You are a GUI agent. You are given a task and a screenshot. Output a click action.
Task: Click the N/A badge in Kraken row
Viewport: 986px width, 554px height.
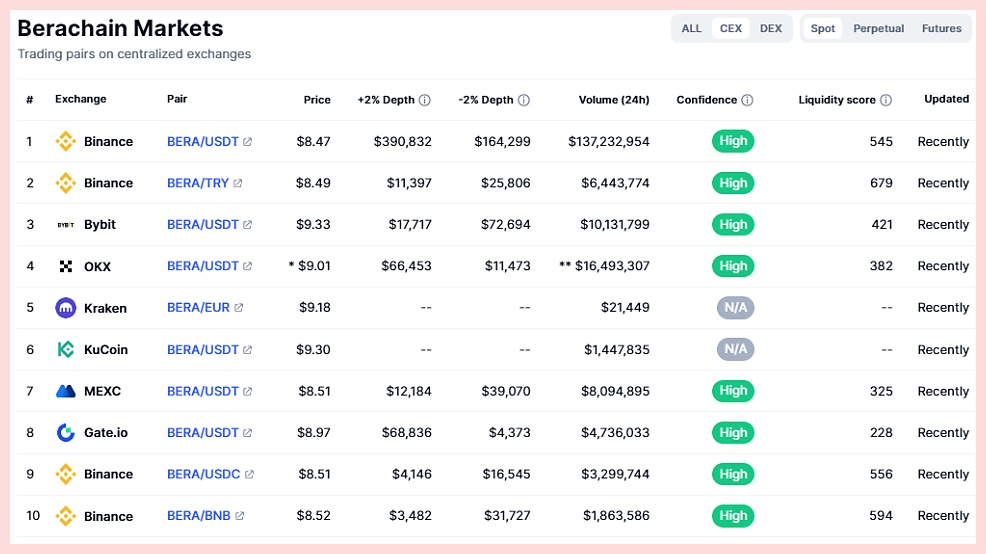pyautogui.click(x=736, y=307)
